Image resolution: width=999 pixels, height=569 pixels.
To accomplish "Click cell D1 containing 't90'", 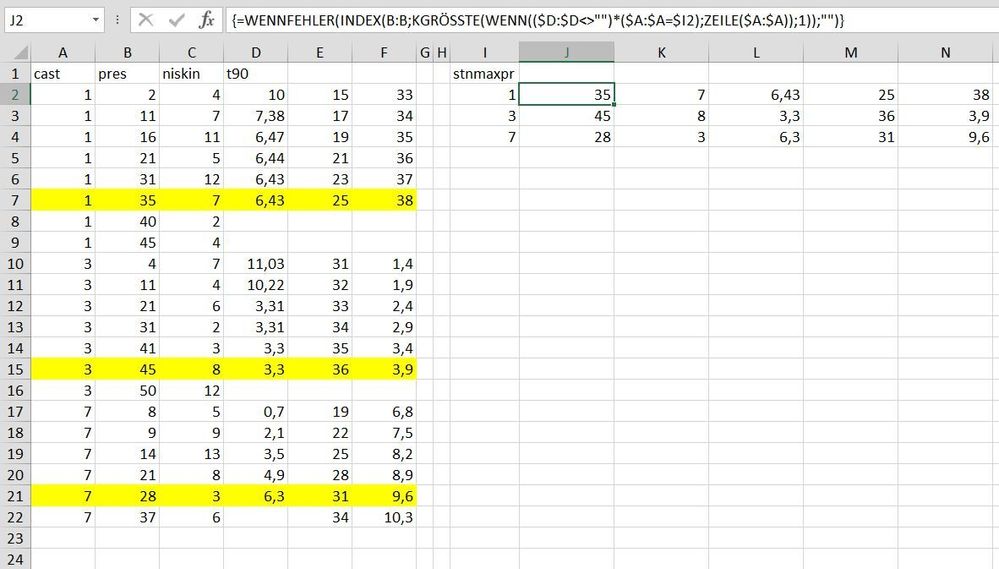I will tap(255, 74).
